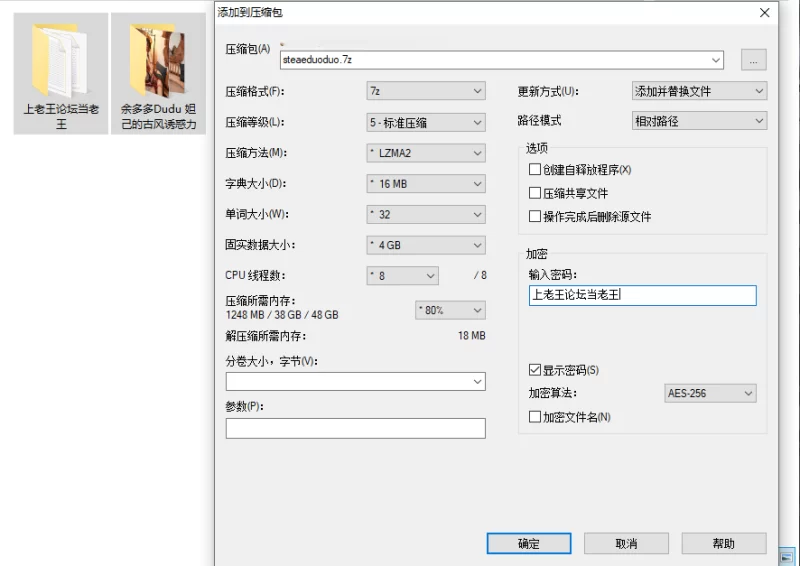Expand the 更新方式 dropdown

coord(699,91)
